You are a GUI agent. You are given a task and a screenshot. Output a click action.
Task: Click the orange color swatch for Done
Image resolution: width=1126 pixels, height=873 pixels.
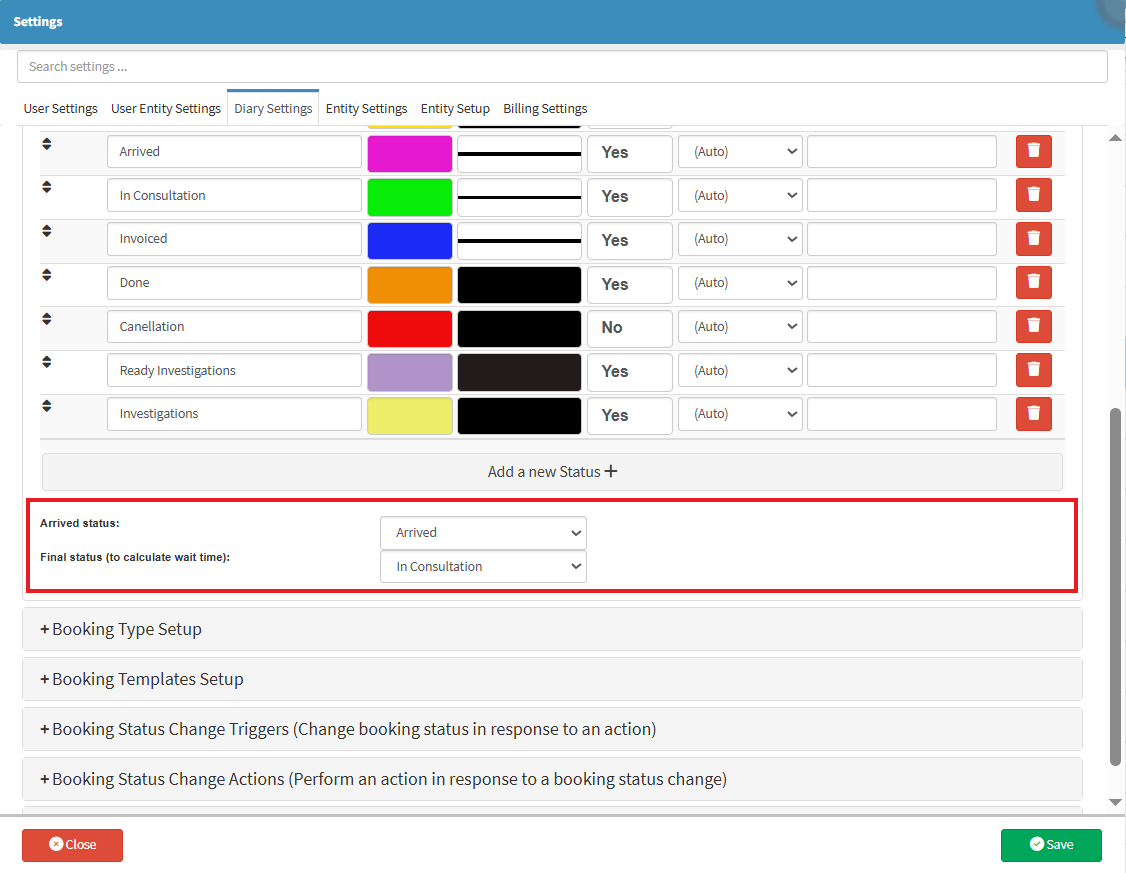[x=410, y=284]
